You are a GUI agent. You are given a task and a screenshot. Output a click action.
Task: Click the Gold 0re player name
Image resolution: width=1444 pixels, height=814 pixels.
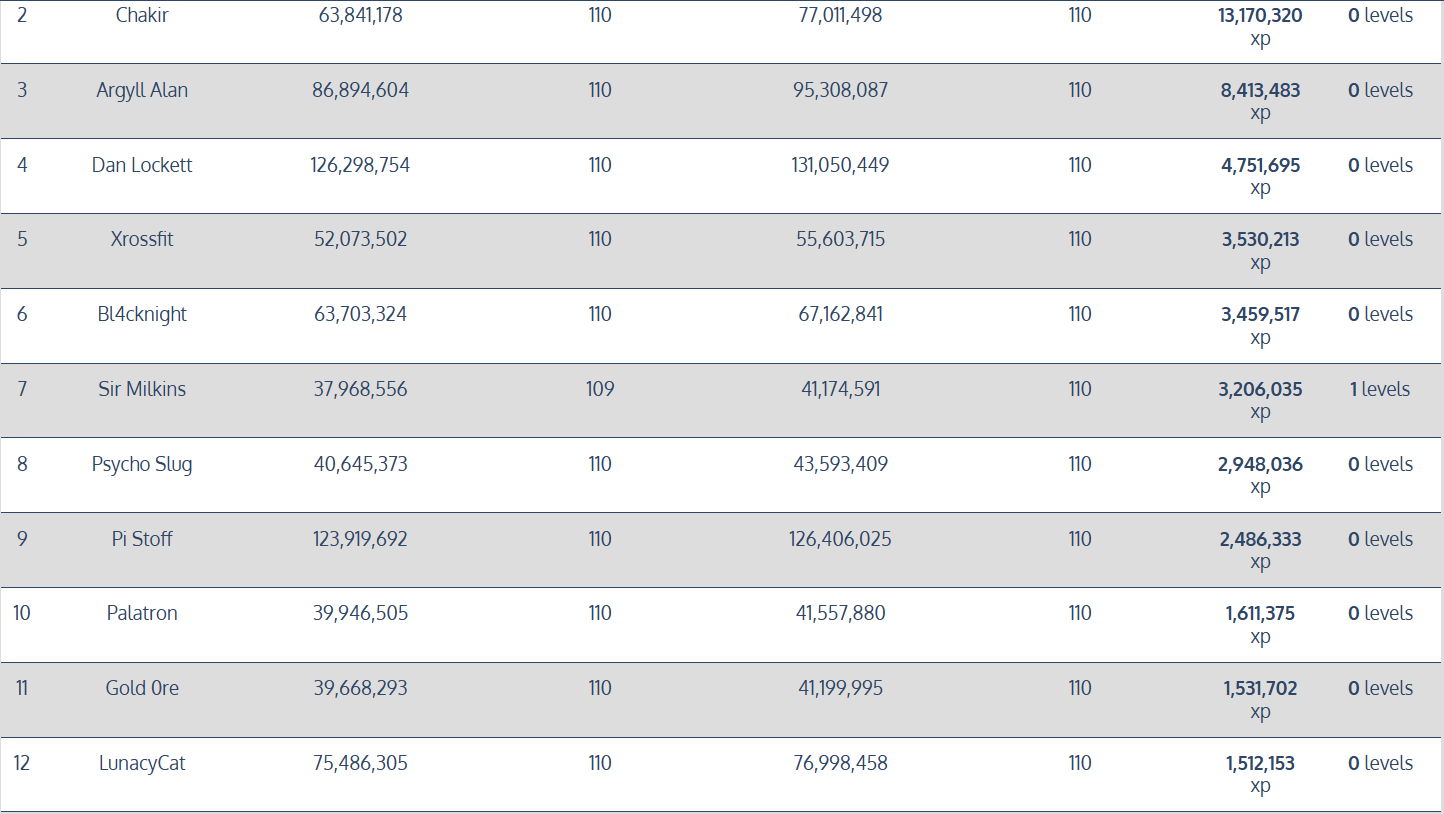(142, 688)
